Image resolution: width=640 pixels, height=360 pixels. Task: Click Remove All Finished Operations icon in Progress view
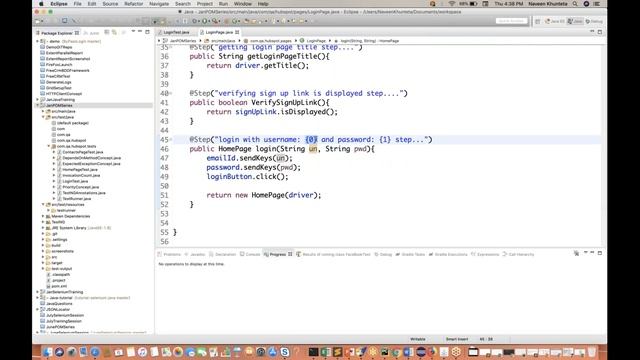coord(576,253)
